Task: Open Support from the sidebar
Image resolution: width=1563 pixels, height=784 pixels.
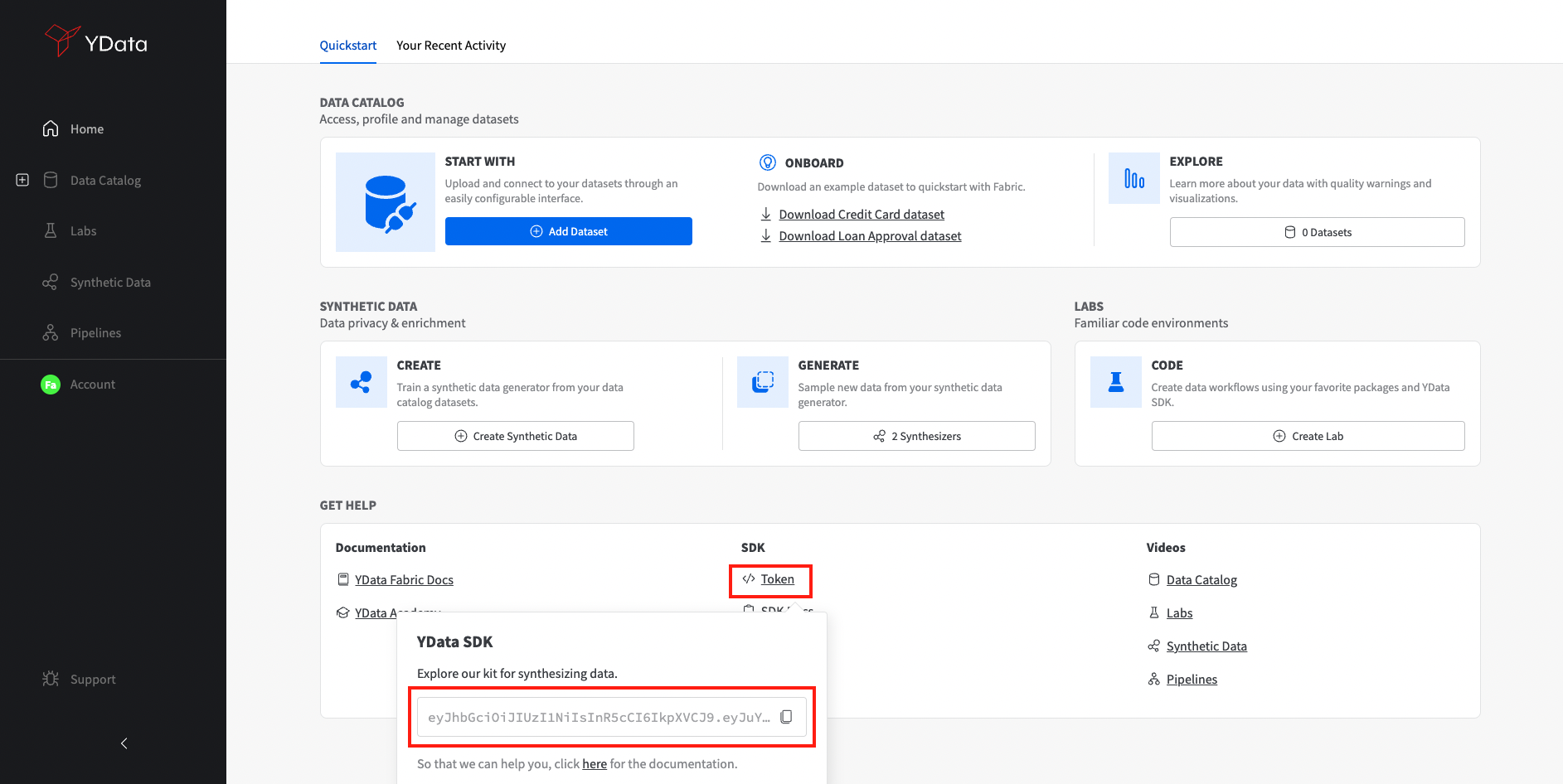Action: click(93, 680)
